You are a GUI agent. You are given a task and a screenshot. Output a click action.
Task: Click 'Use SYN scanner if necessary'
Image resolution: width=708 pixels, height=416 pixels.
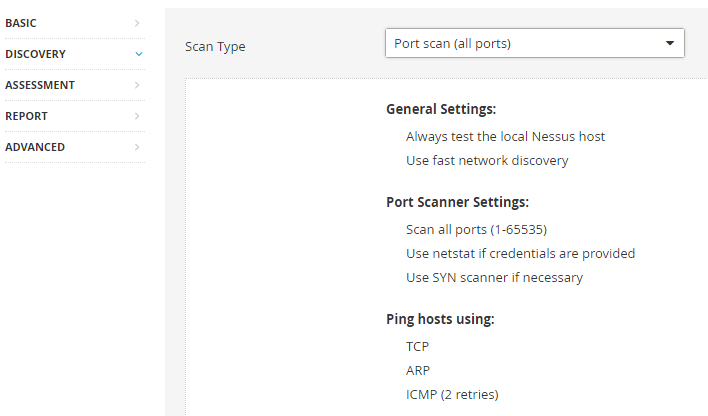[494, 277]
